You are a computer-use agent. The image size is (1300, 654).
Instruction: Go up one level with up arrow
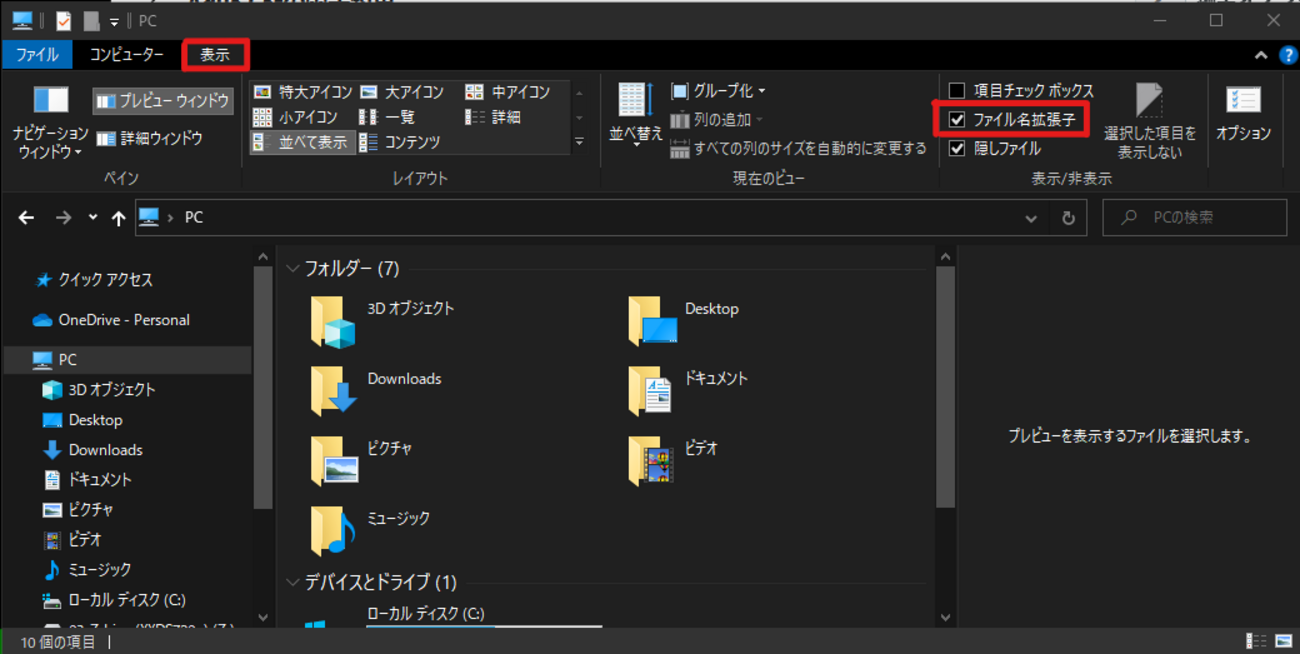(x=119, y=217)
